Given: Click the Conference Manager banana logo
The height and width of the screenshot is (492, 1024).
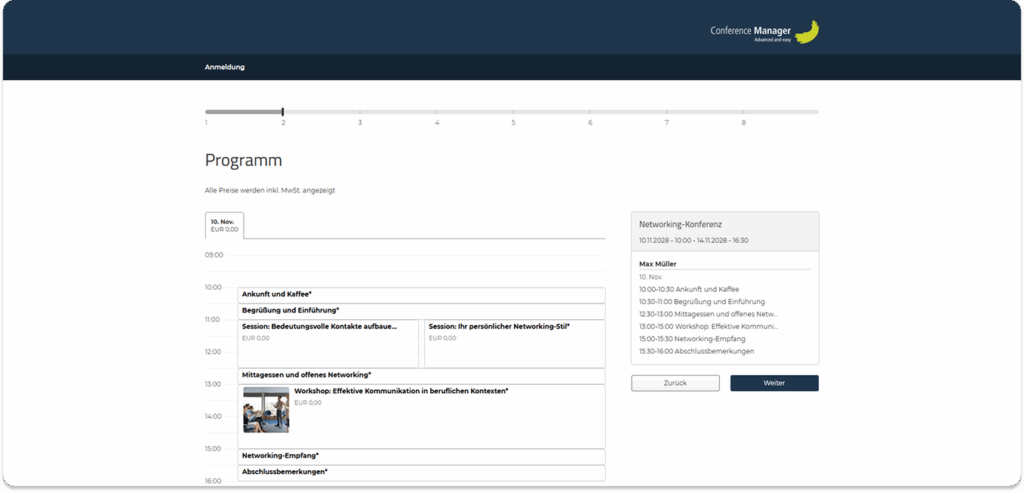Looking at the screenshot, I should coord(806,32).
